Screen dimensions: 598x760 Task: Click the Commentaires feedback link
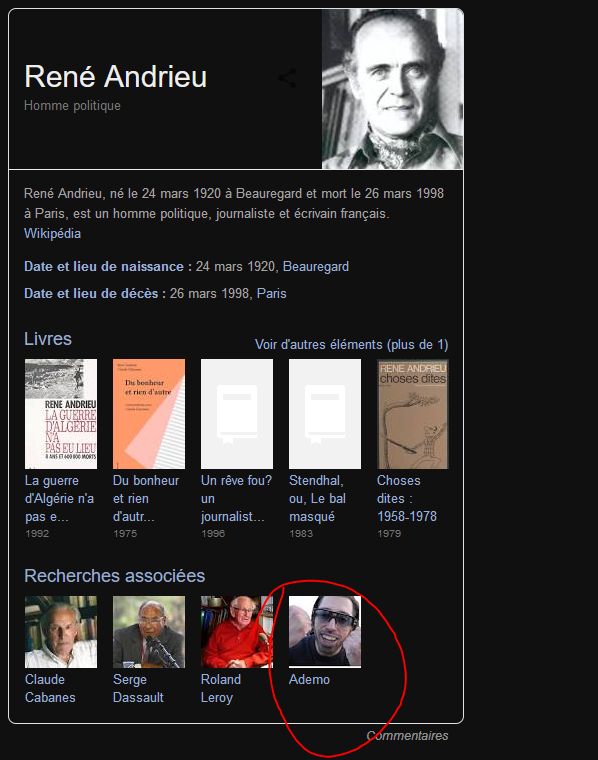407,736
